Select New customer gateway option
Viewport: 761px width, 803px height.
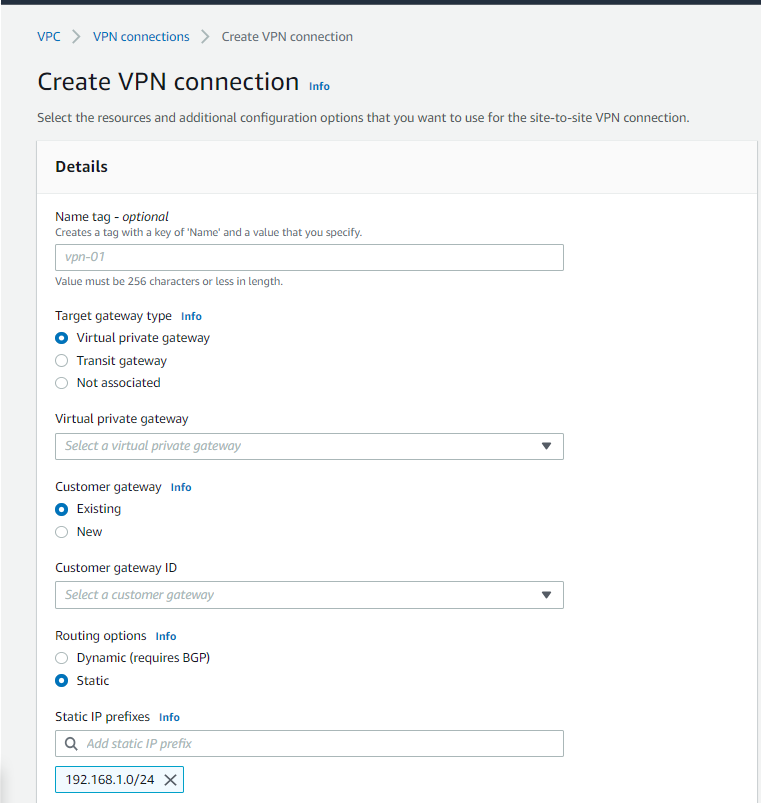(62, 532)
